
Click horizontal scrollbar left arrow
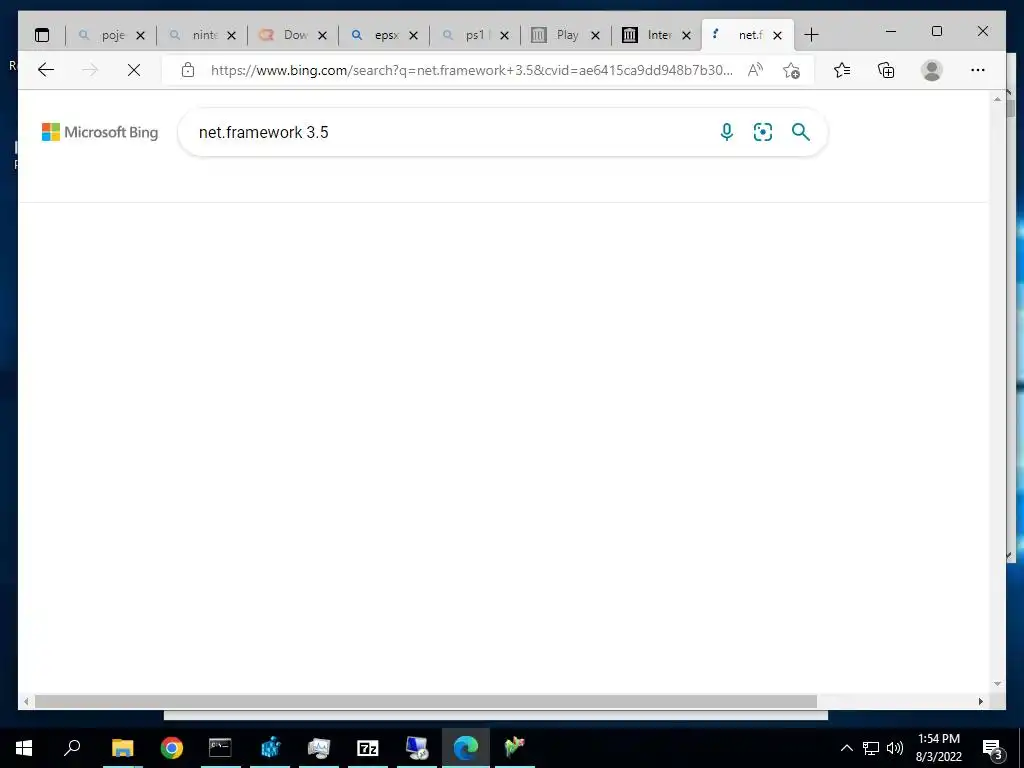26,701
